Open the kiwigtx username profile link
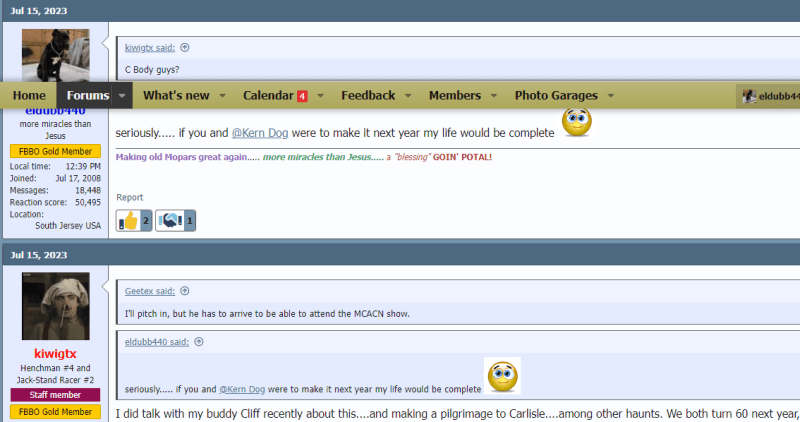The height and width of the screenshot is (422, 800). tap(55, 354)
